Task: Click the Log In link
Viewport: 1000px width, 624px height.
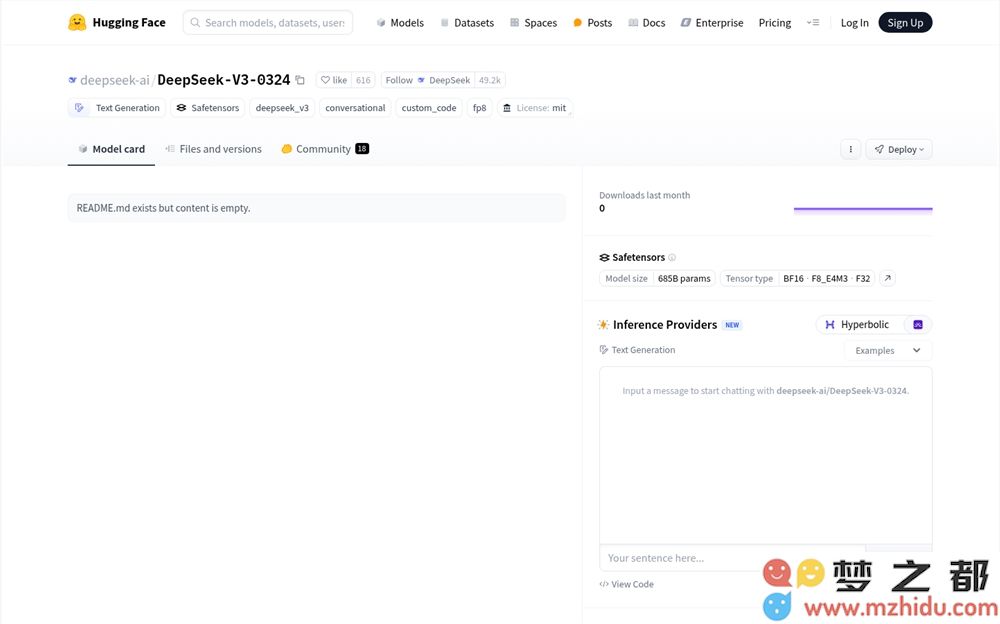Action: (854, 22)
